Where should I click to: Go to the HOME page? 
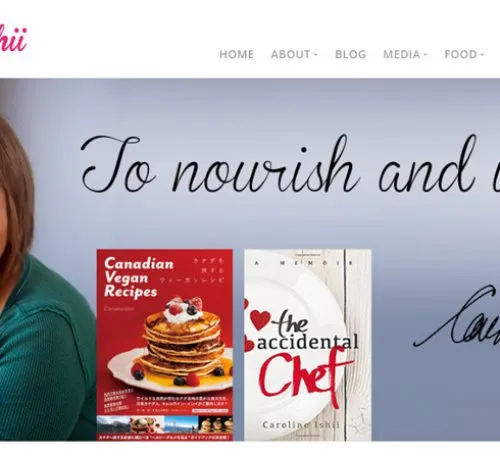(236, 54)
